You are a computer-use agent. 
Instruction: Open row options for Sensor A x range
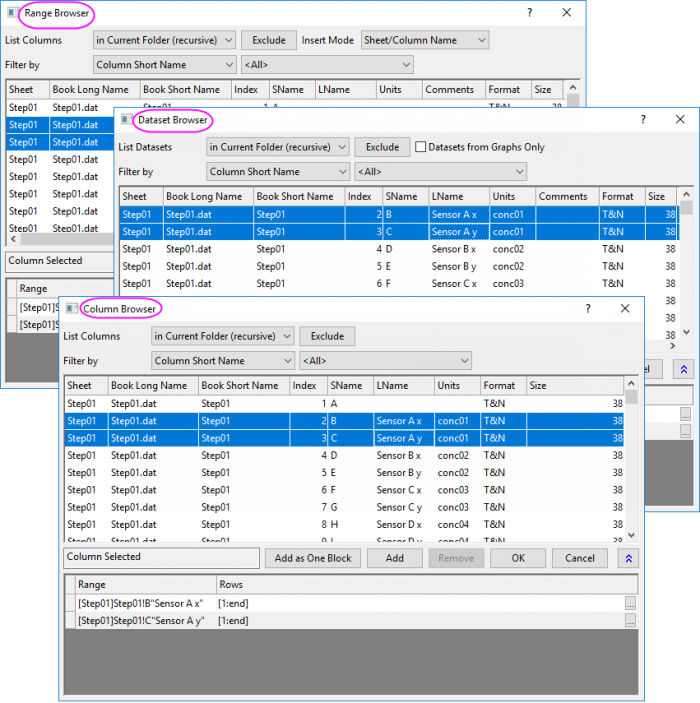pyautogui.click(x=630, y=603)
